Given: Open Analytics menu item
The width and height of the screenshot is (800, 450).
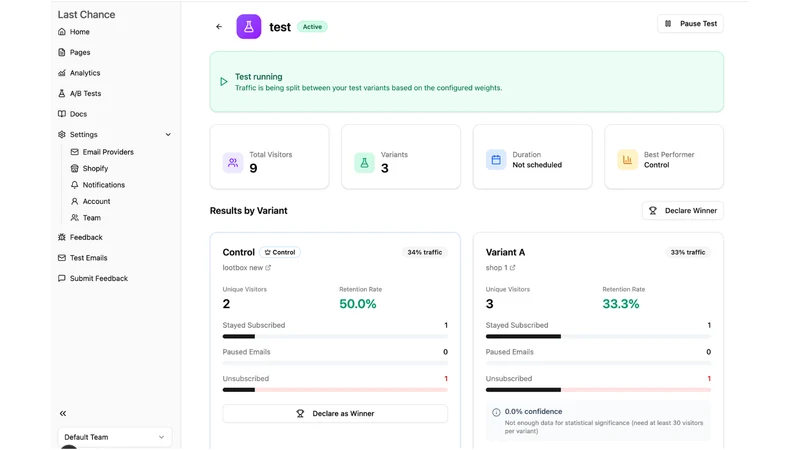Looking at the screenshot, I should click(85, 73).
